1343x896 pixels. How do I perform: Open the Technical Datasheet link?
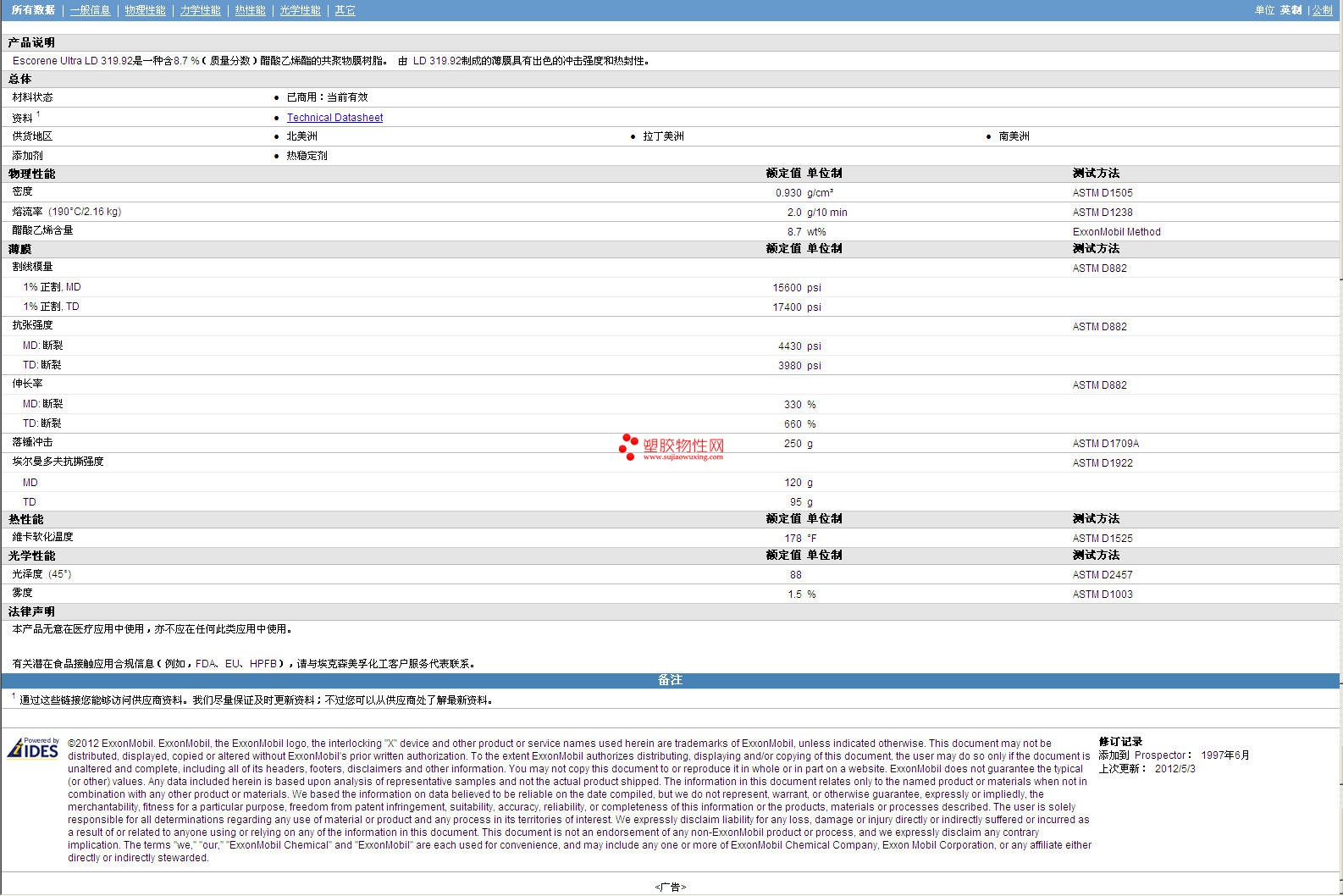[x=334, y=118]
